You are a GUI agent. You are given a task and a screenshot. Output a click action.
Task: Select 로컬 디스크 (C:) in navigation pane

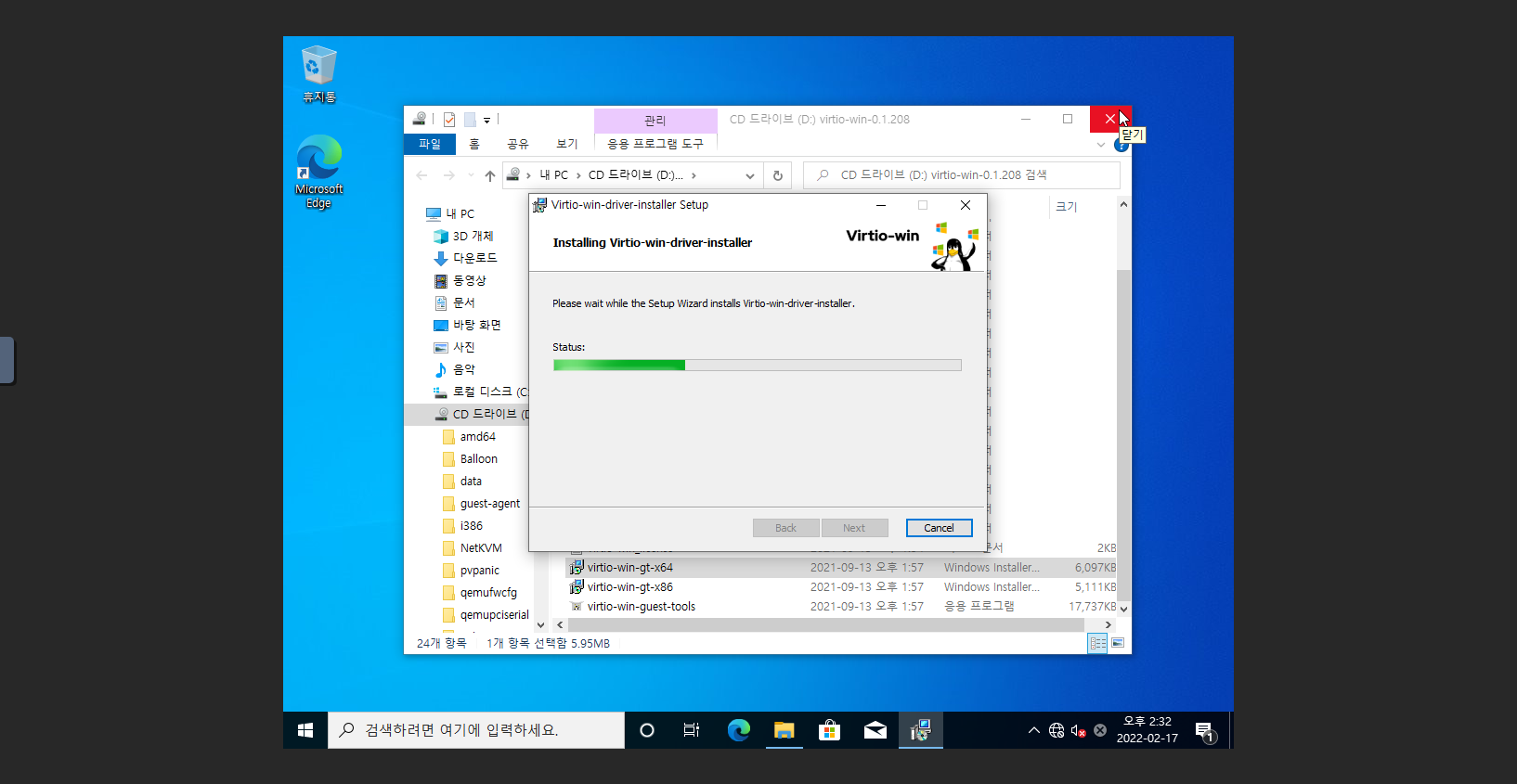[481, 392]
